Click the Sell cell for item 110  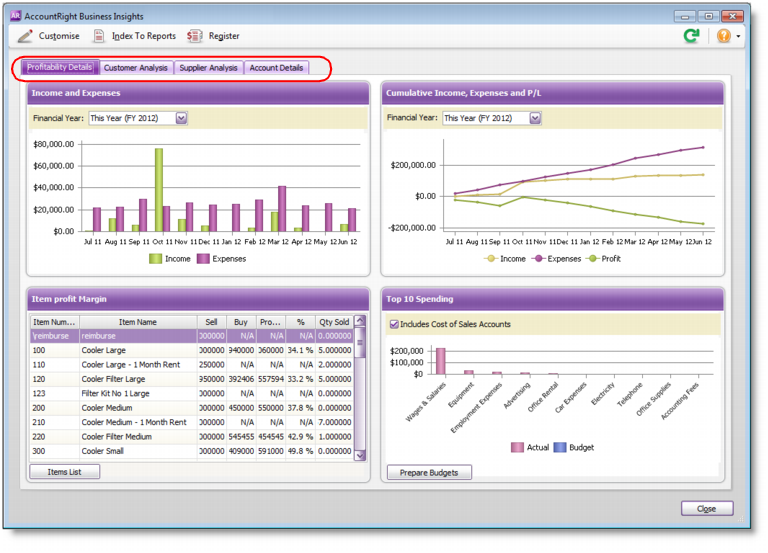point(212,365)
